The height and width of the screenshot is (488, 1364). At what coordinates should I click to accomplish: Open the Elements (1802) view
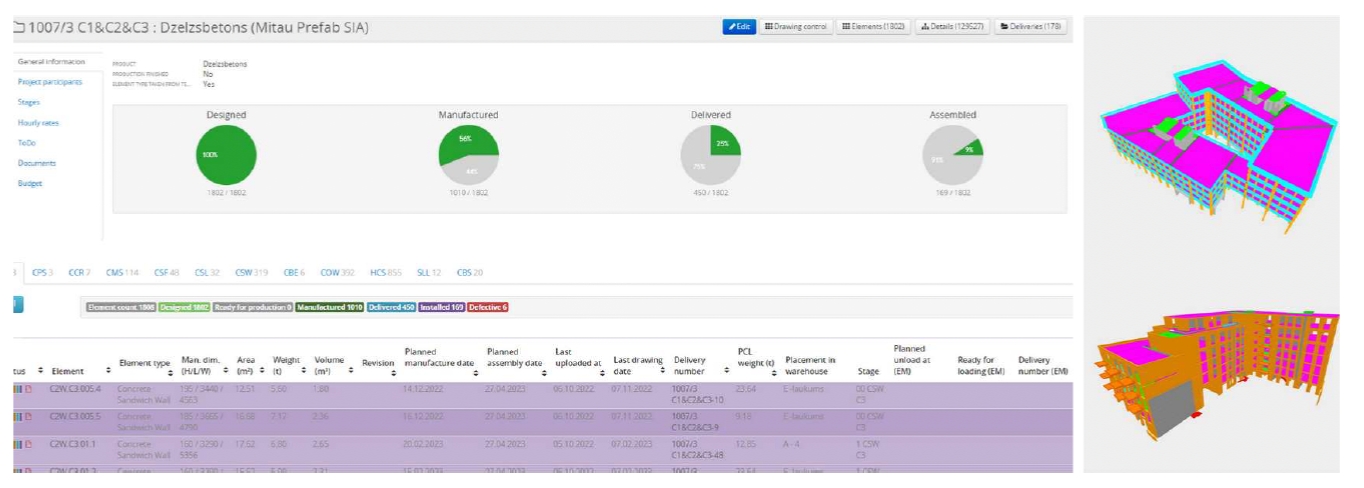pos(873,27)
